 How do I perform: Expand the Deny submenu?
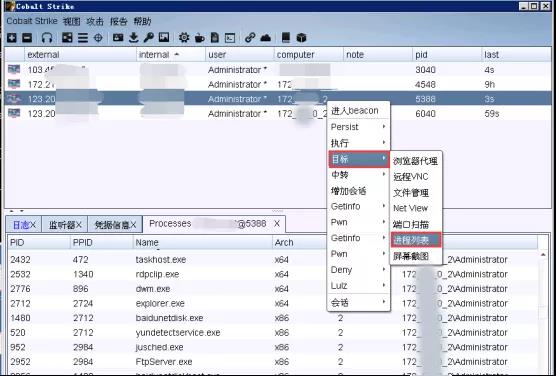point(358,270)
